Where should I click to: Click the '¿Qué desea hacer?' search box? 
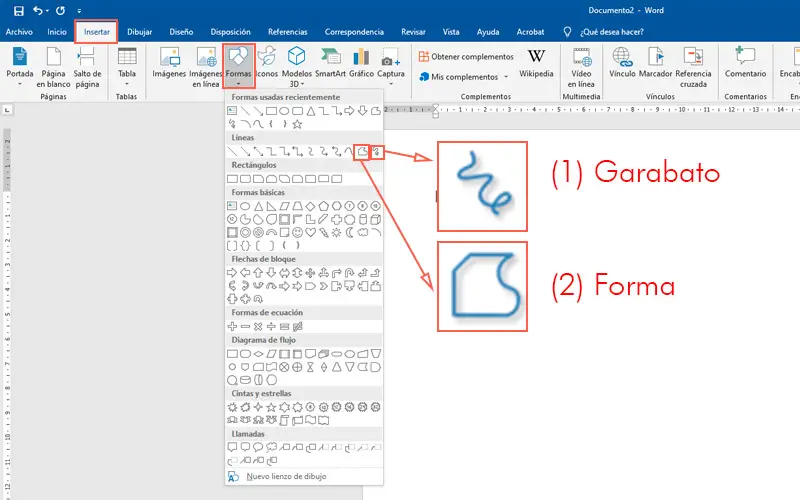coord(612,32)
